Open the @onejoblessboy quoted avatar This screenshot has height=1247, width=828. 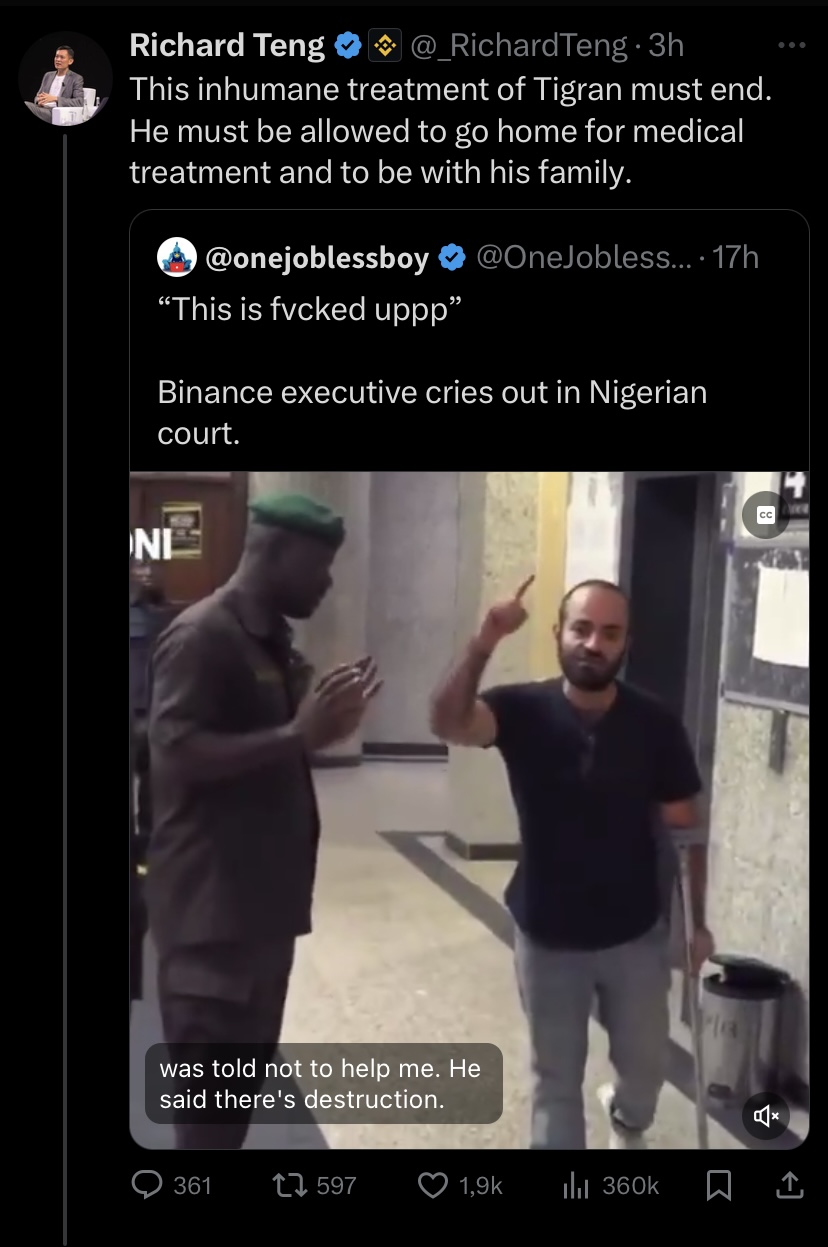176,257
